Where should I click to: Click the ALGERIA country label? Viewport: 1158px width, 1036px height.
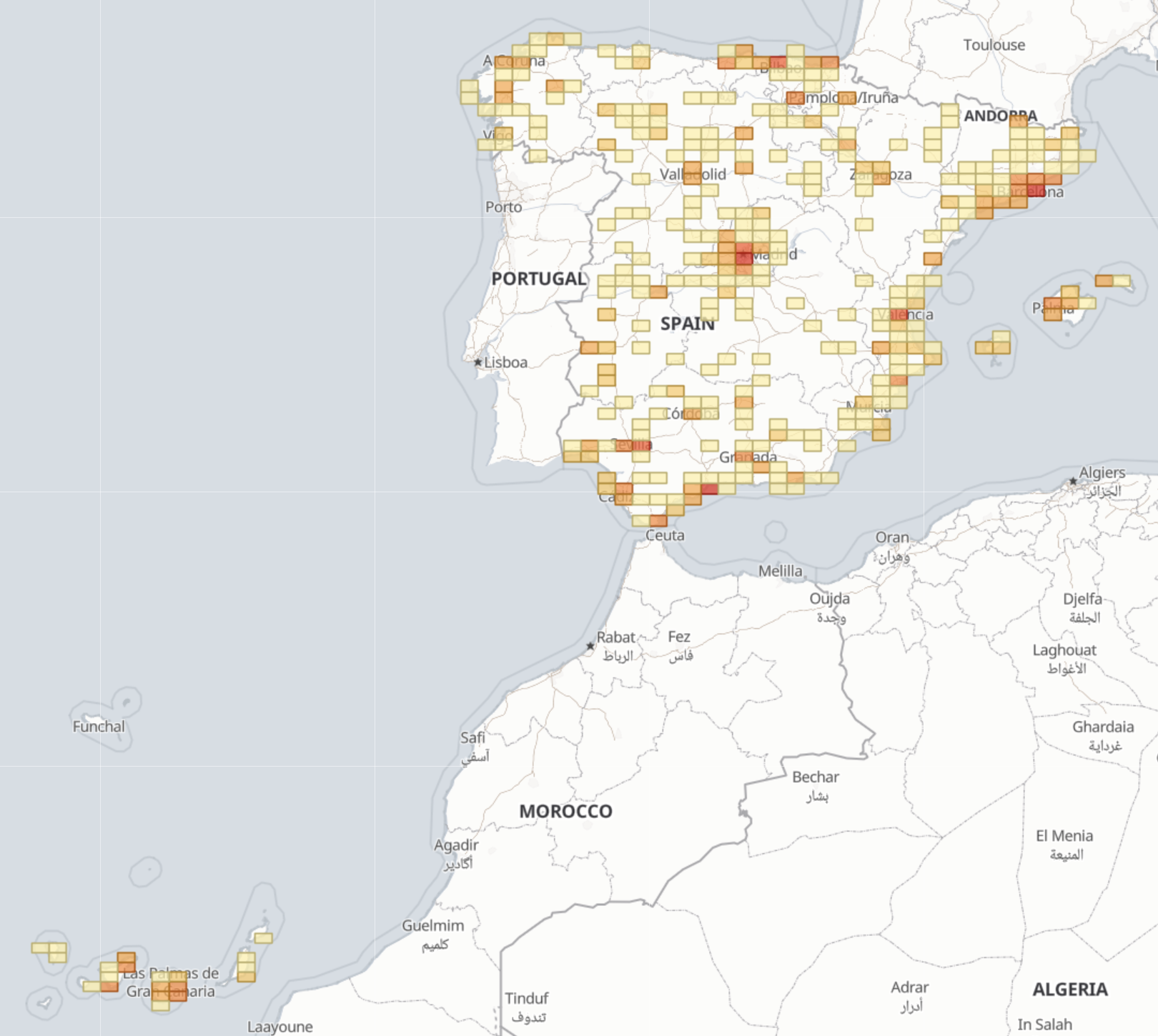(1069, 989)
